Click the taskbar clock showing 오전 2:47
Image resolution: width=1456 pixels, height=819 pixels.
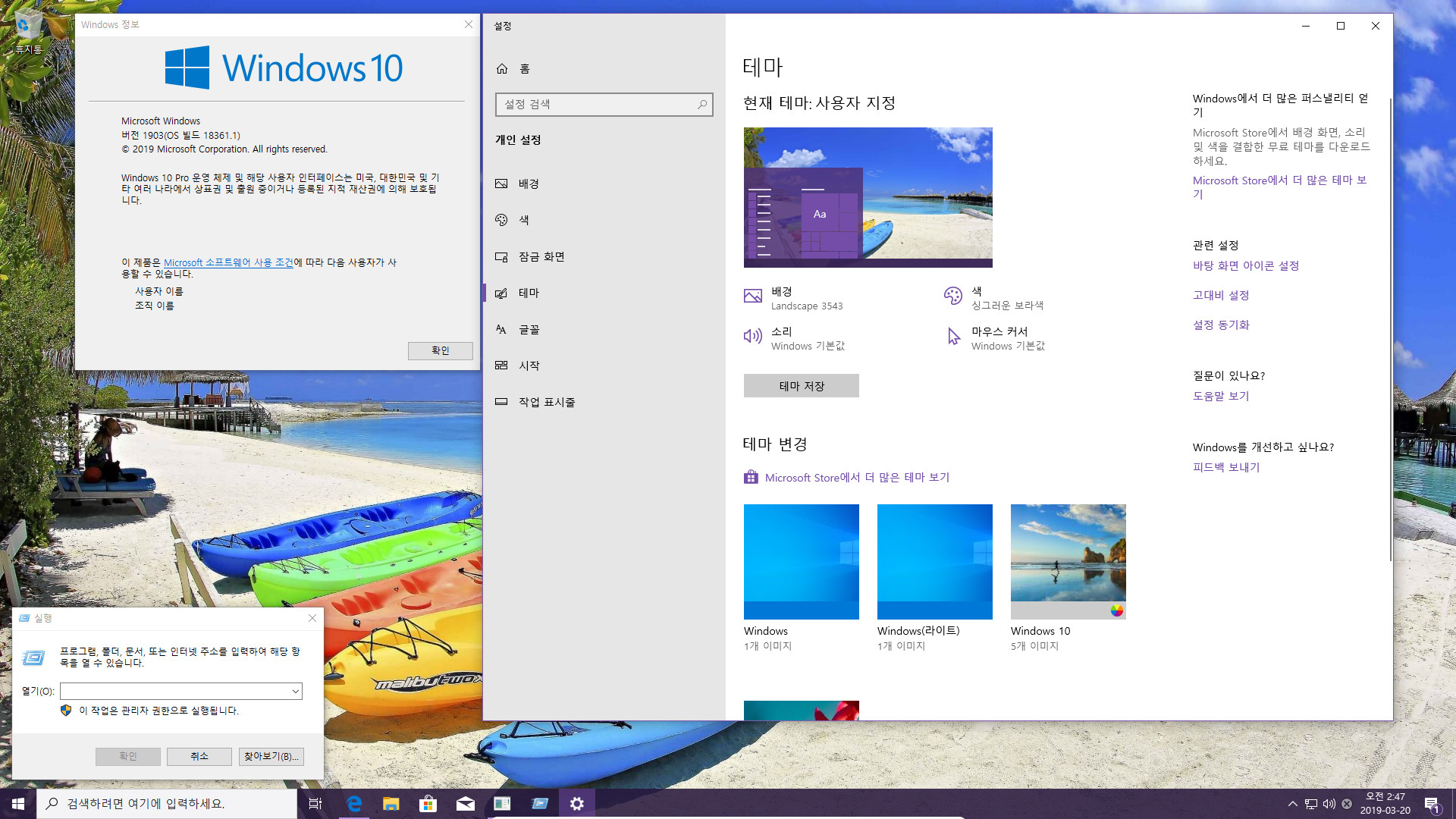tap(1385, 804)
